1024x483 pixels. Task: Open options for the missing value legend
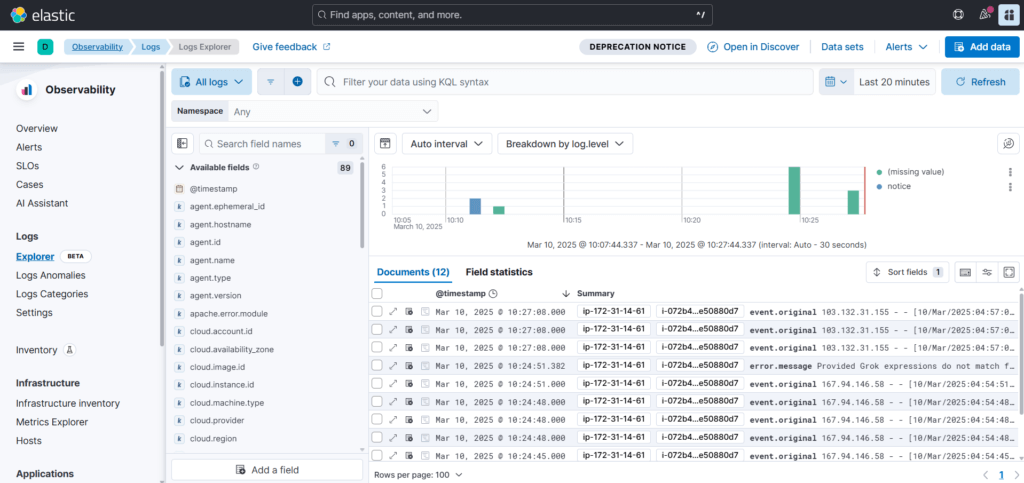click(x=1011, y=172)
